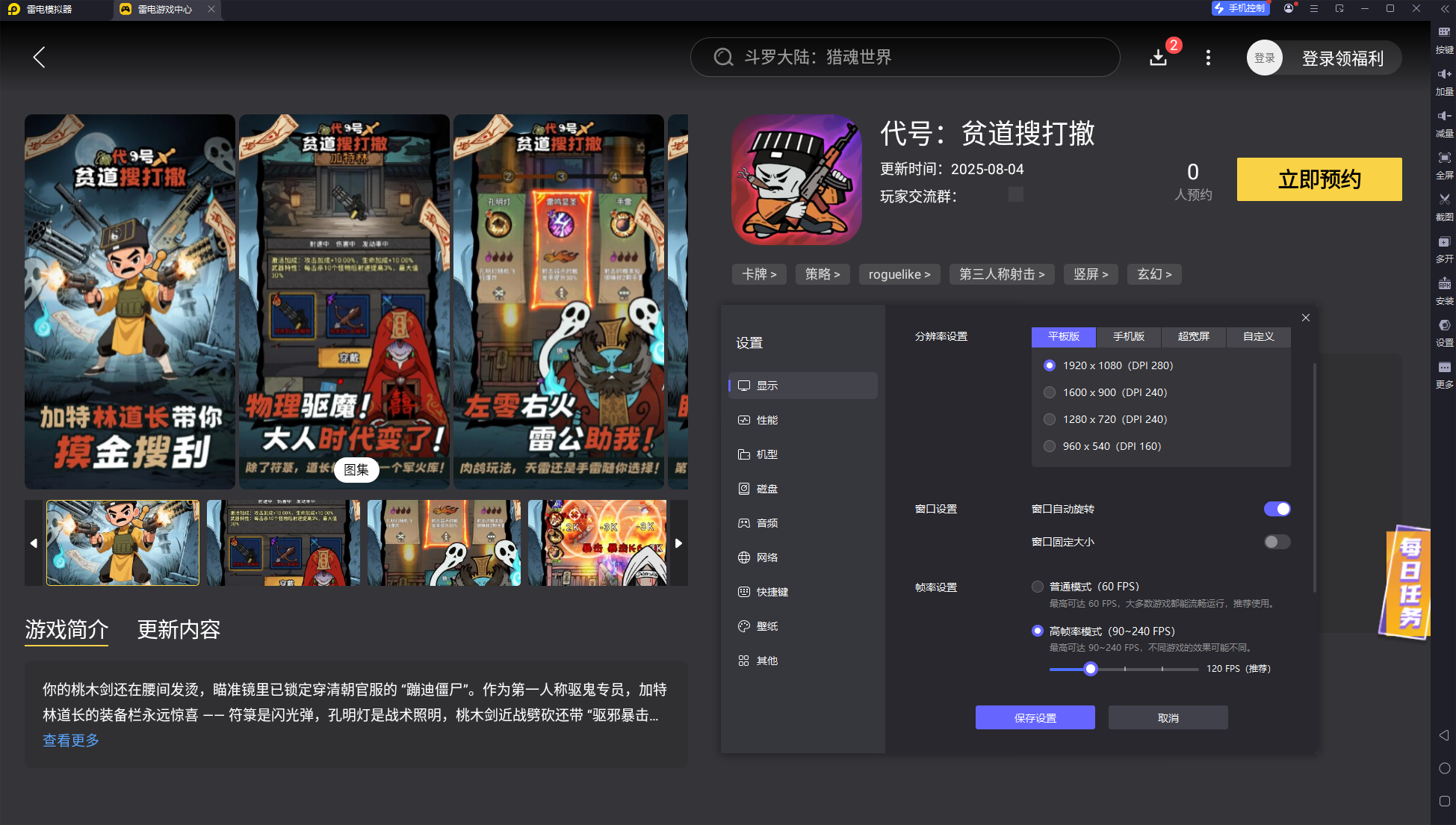
Task: Open the three-dot more options menu
Action: pos(1208,58)
